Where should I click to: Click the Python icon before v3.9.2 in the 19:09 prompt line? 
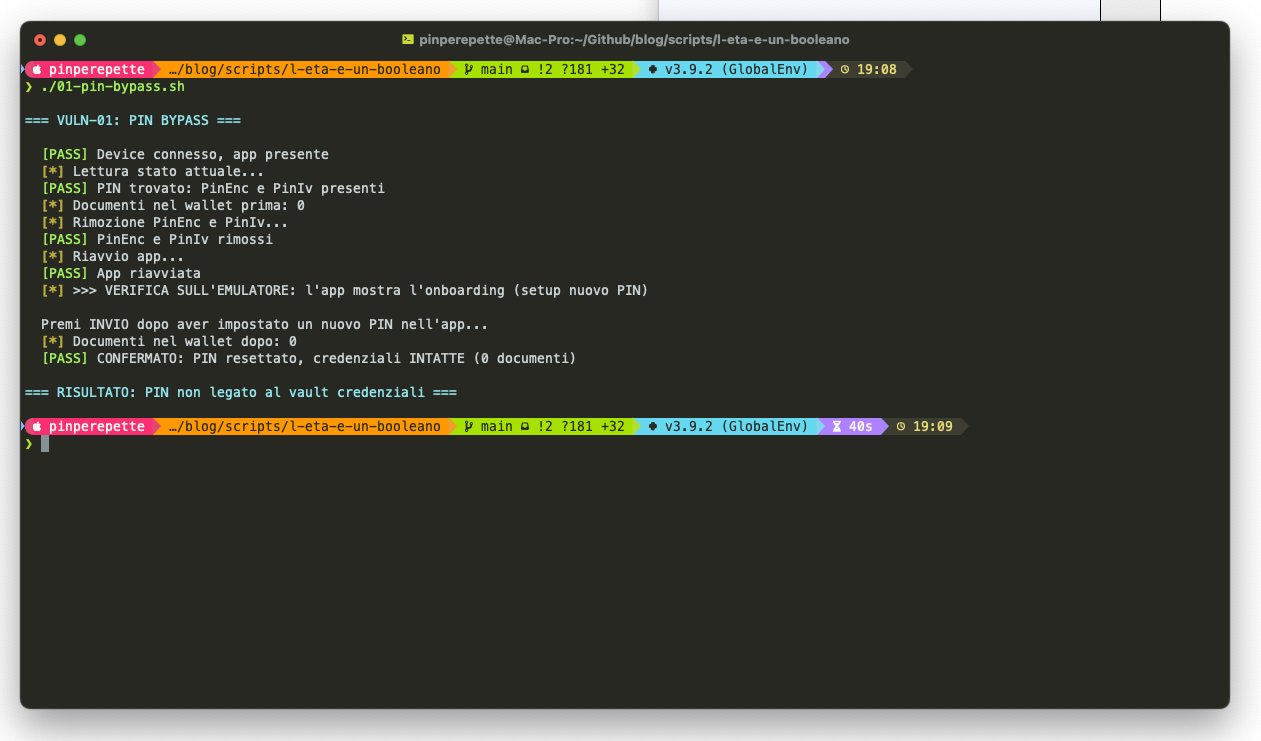pos(653,427)
